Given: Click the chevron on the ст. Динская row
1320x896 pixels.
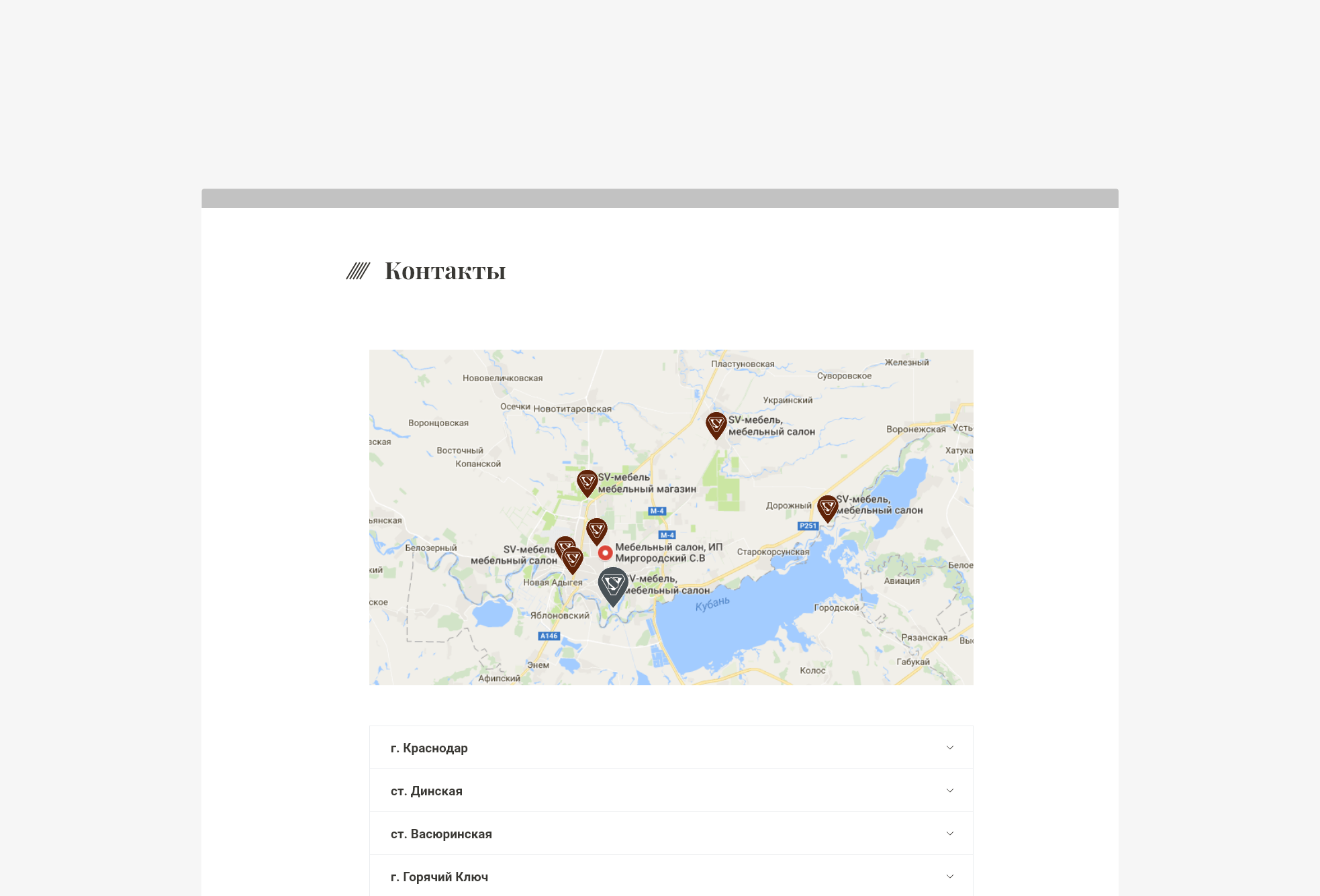Looking at the screenshot, I should 950,791.
